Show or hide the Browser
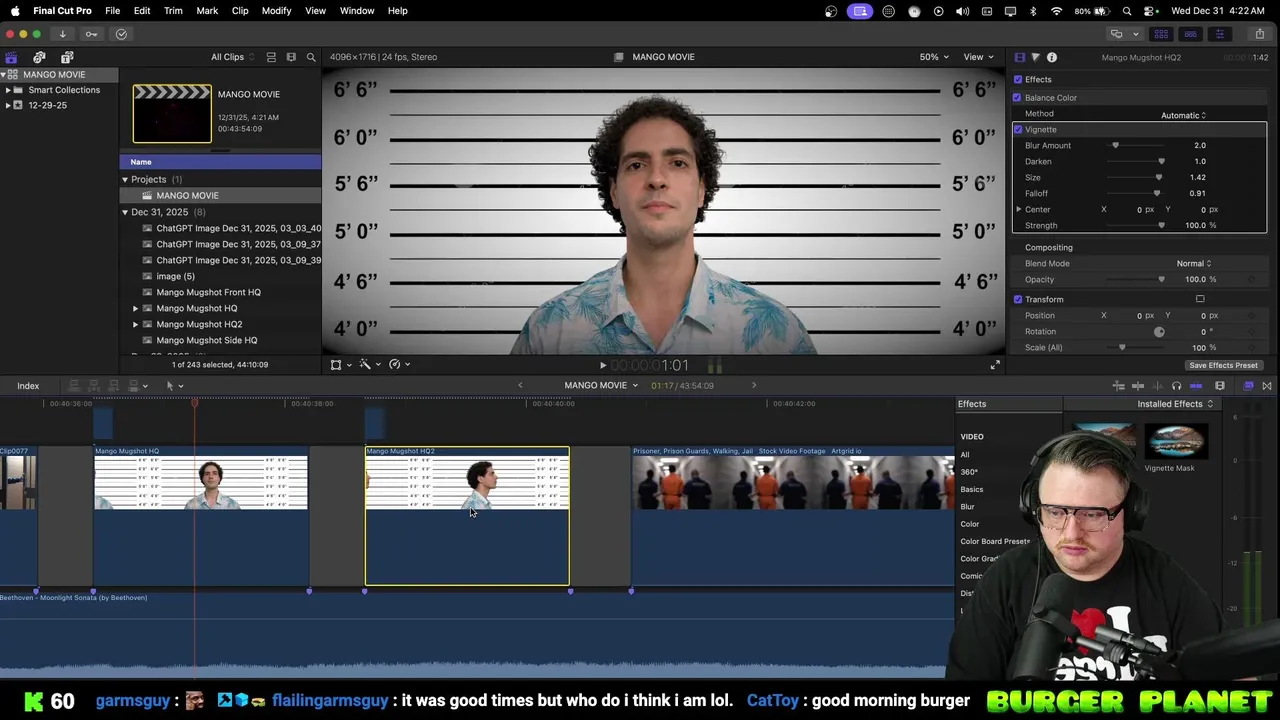This screenshot has width=1280, height=720. coord(1161,34)
